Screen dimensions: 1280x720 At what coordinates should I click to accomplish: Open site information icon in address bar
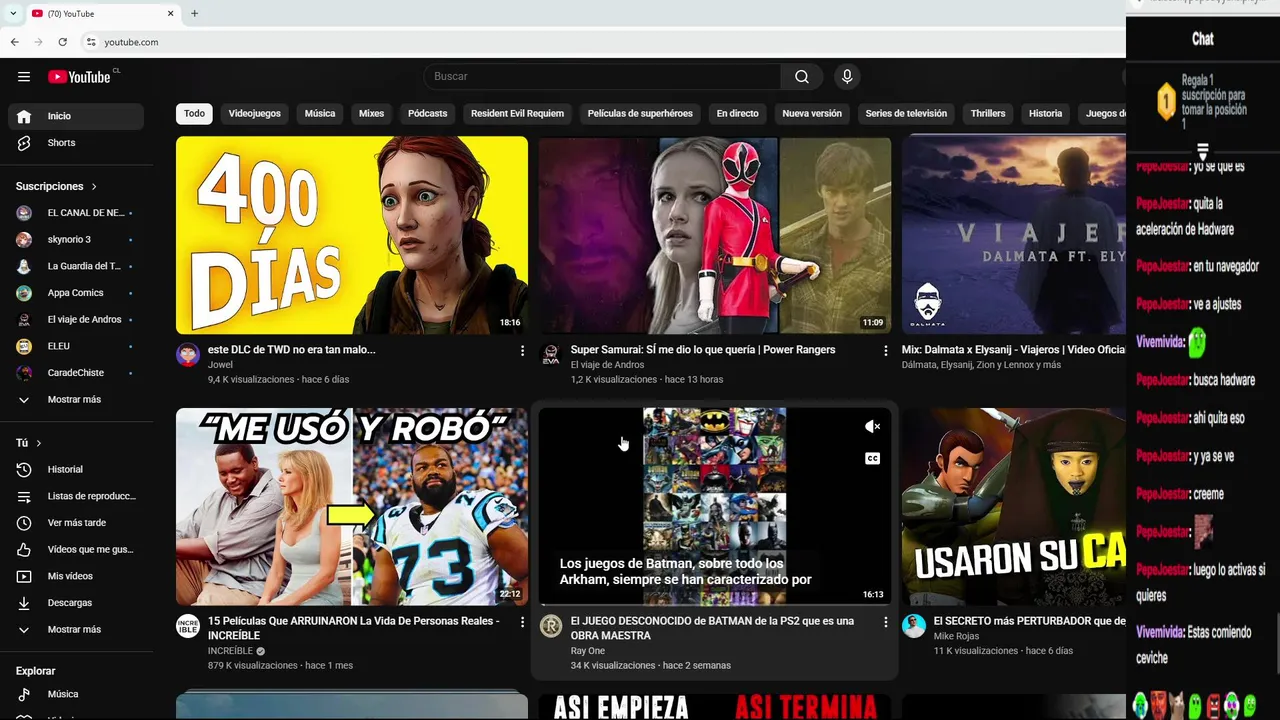(91, 42)
